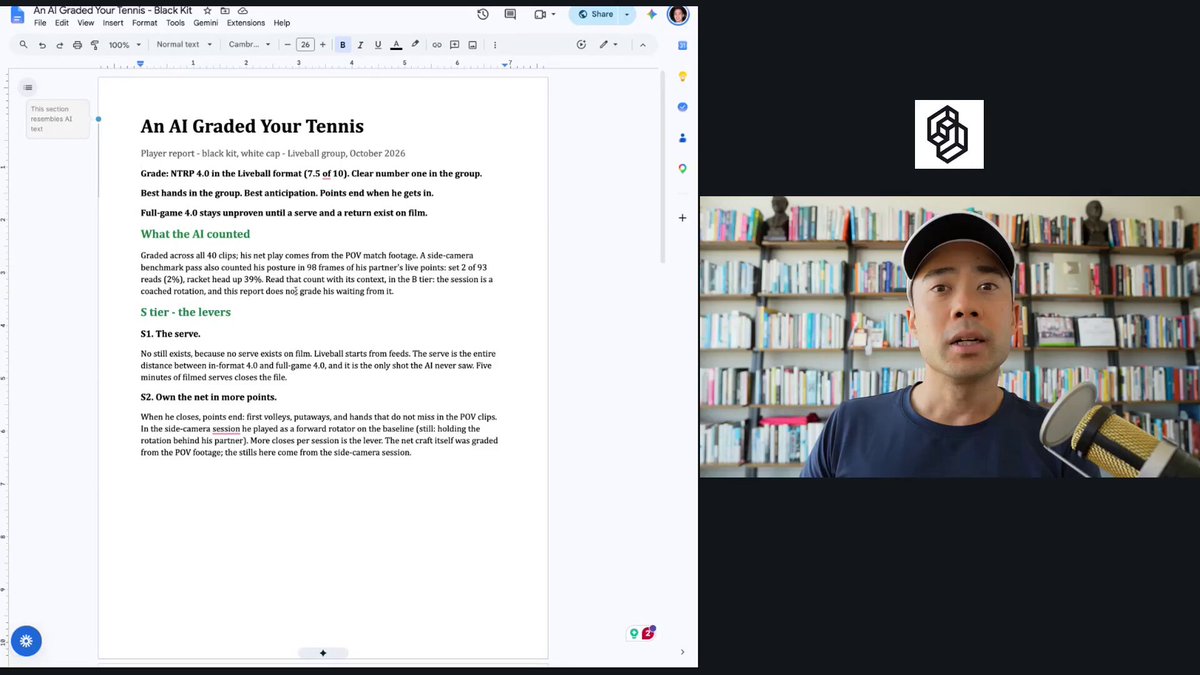Toggle italic formatting
The width and height of the screenshot is (1200, 675).
point(360,44)
